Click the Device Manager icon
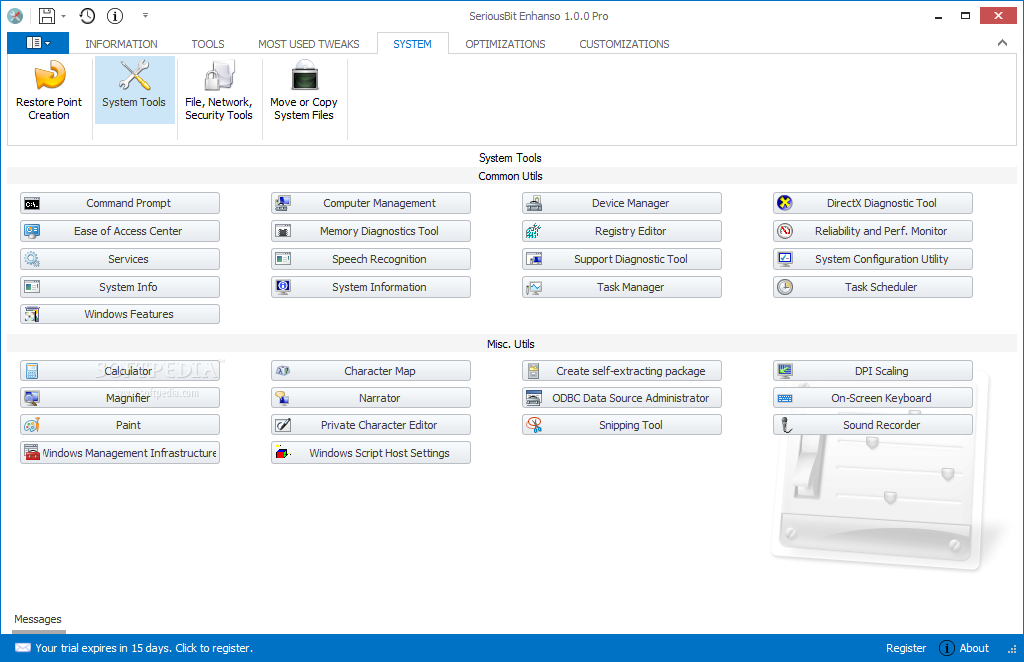 [x=534, y=203]
